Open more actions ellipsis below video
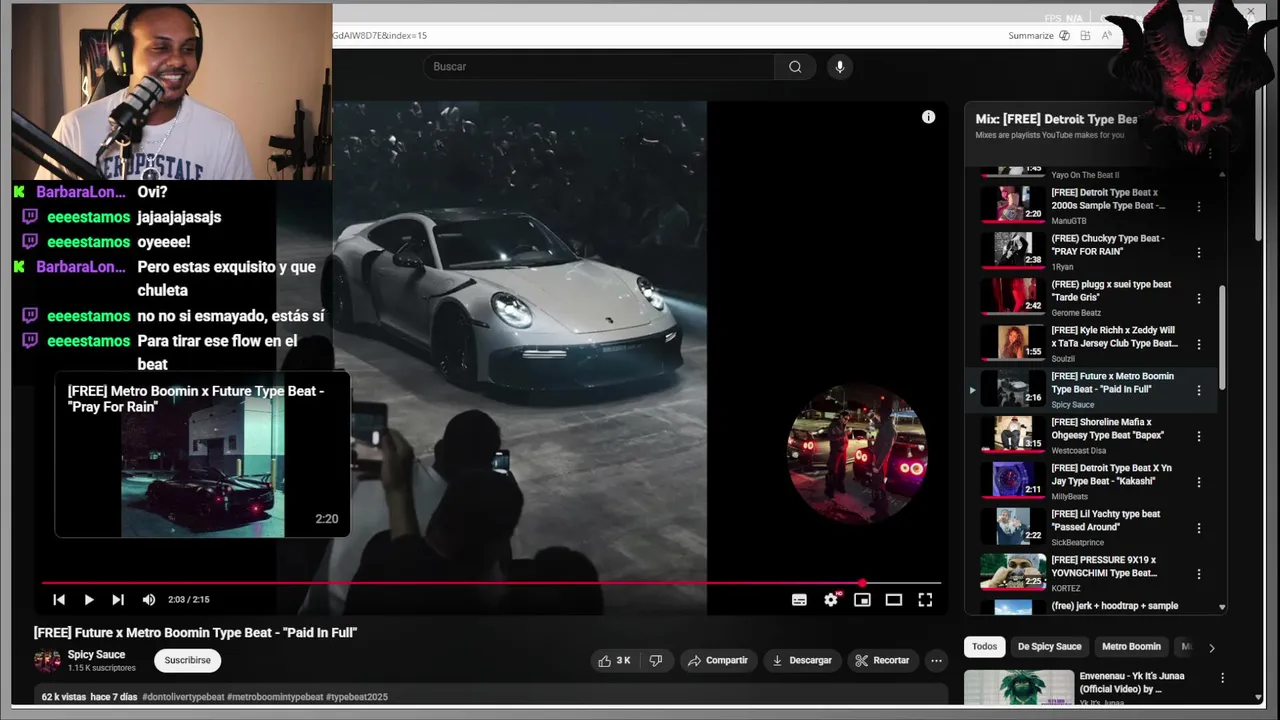 (936, 660)
